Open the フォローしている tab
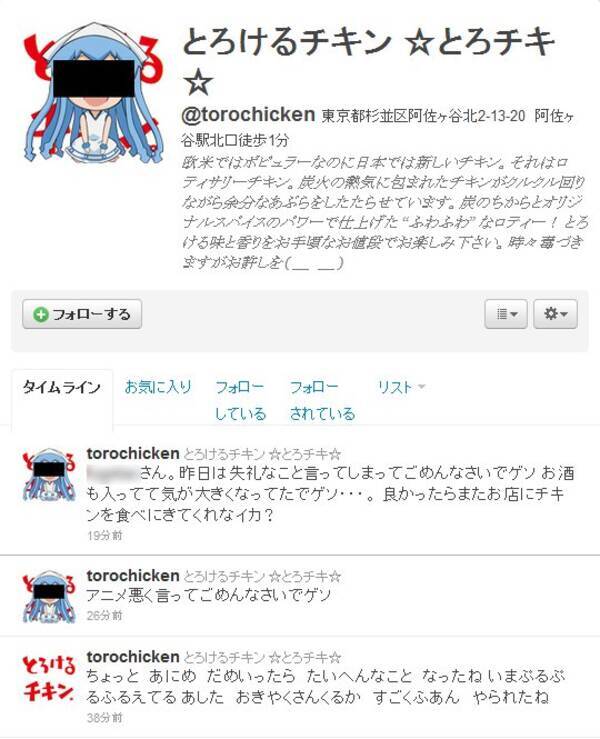The height and width of the screenshot is (739, 600). pos(240,400)
